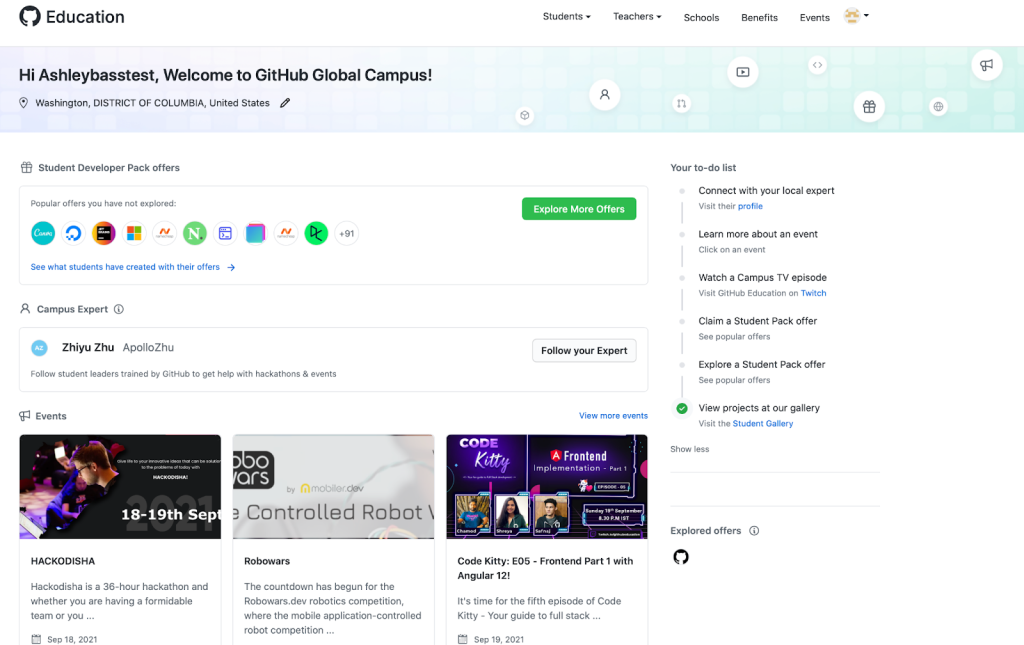Click the Canva offer icon

tap(43, 233)
